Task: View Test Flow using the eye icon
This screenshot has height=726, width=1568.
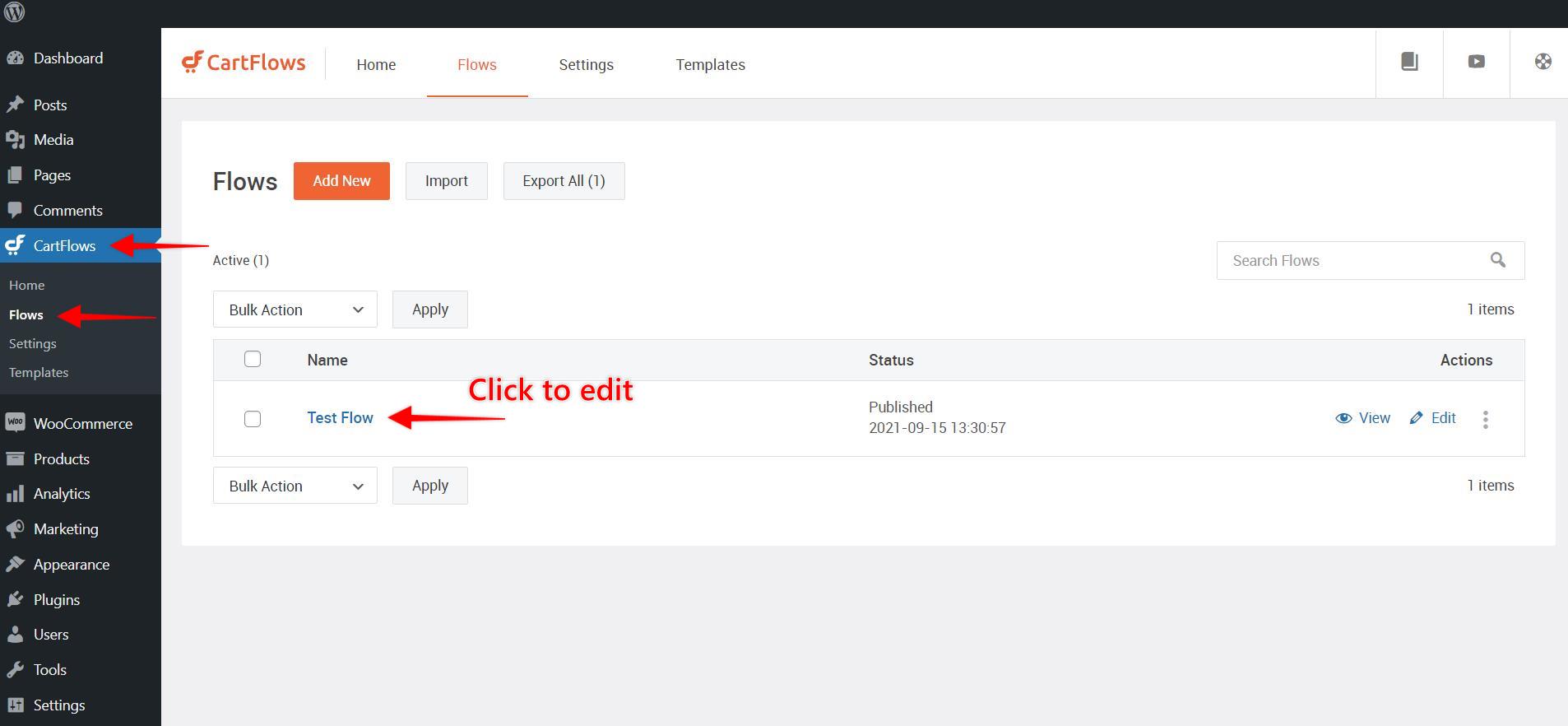Action: point(1362,418)
